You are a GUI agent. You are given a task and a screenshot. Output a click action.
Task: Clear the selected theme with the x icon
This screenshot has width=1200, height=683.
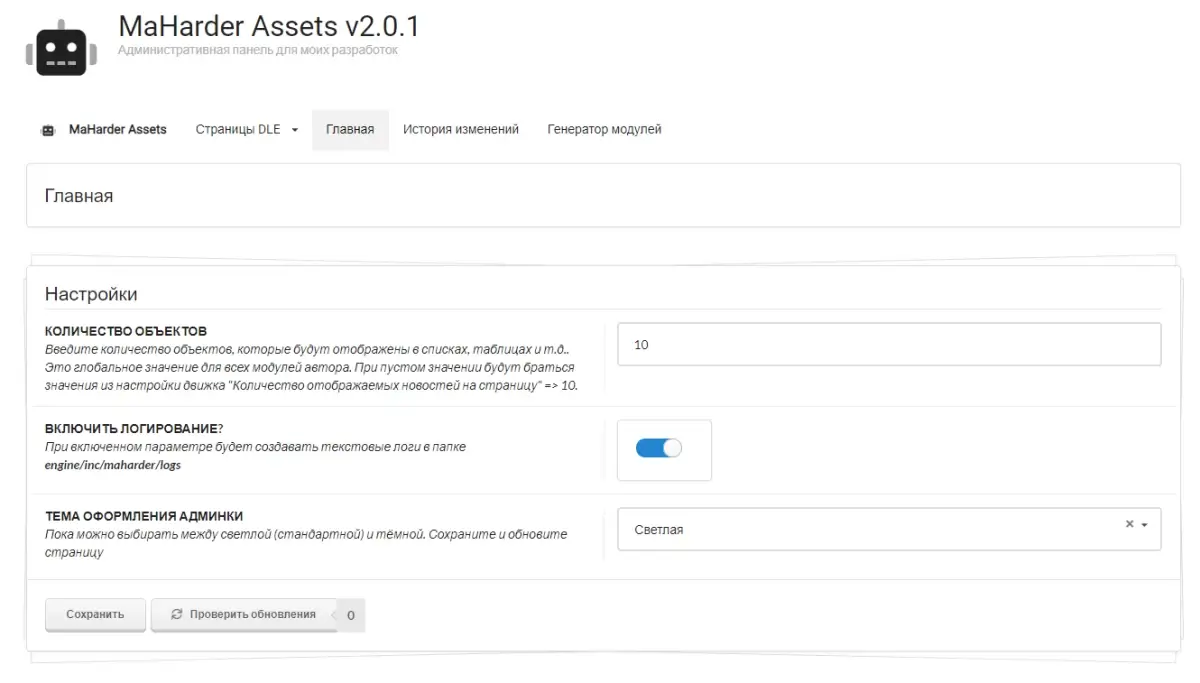(1129, 524)
